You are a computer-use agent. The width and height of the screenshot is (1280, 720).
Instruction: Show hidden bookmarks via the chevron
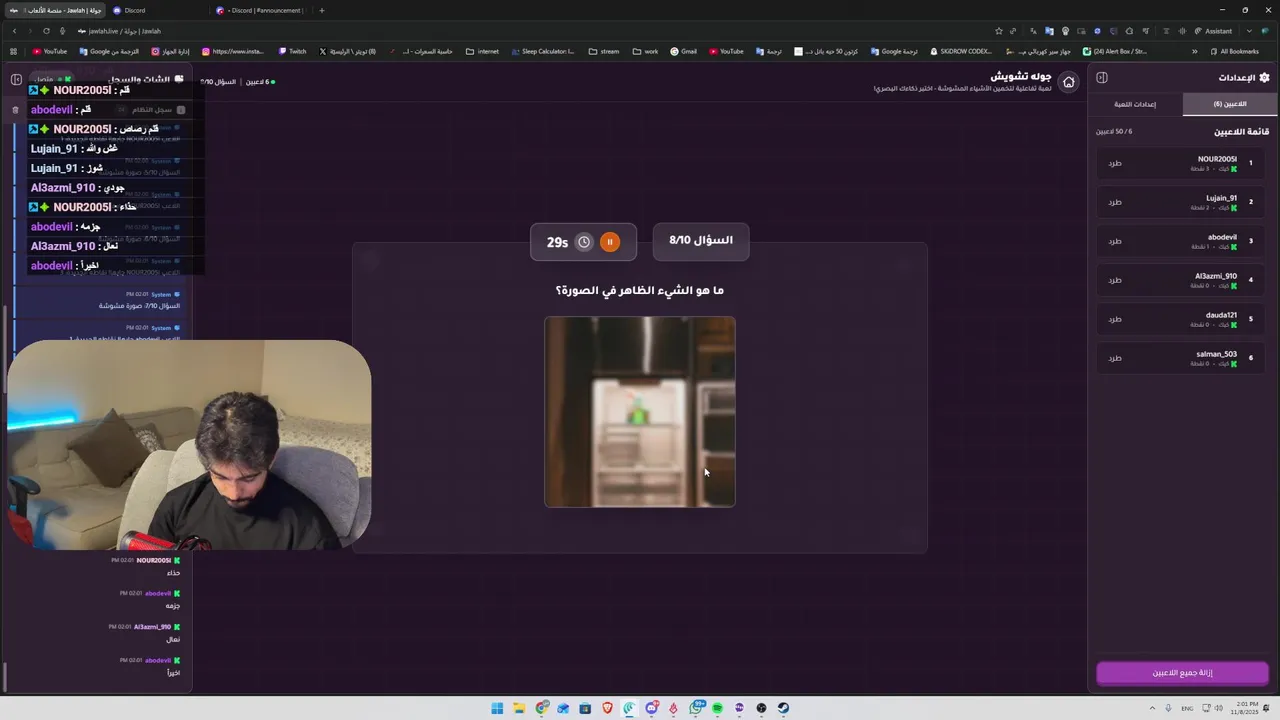[1194, 51]
